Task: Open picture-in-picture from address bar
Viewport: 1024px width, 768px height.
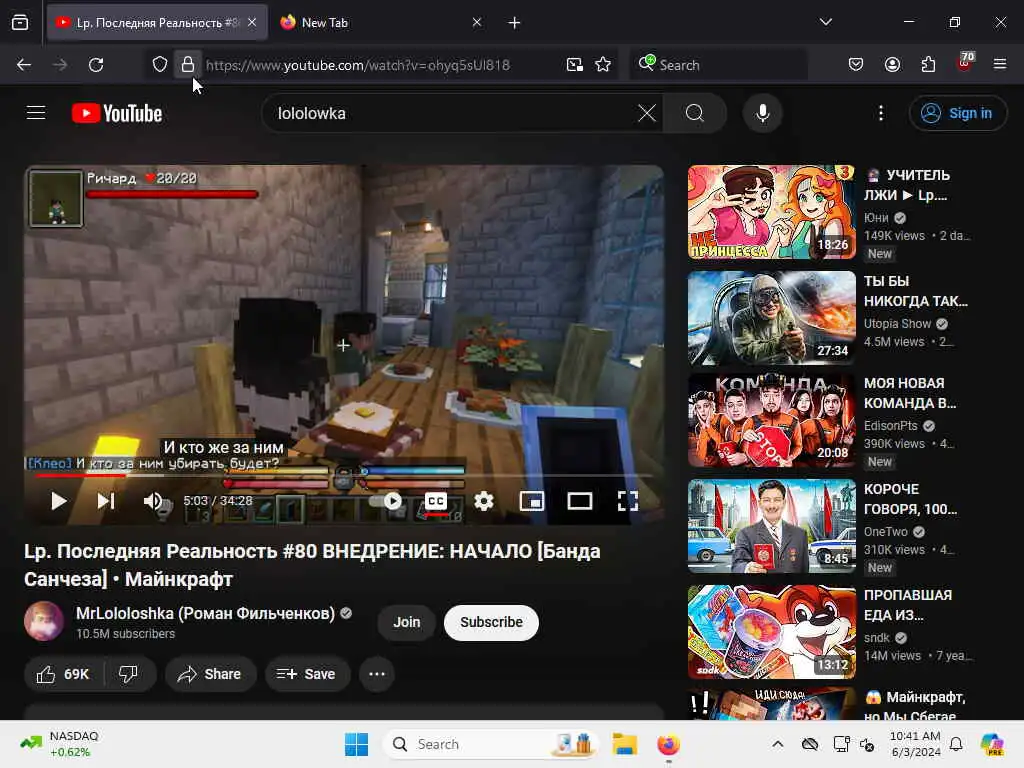Action: [575, 65]
